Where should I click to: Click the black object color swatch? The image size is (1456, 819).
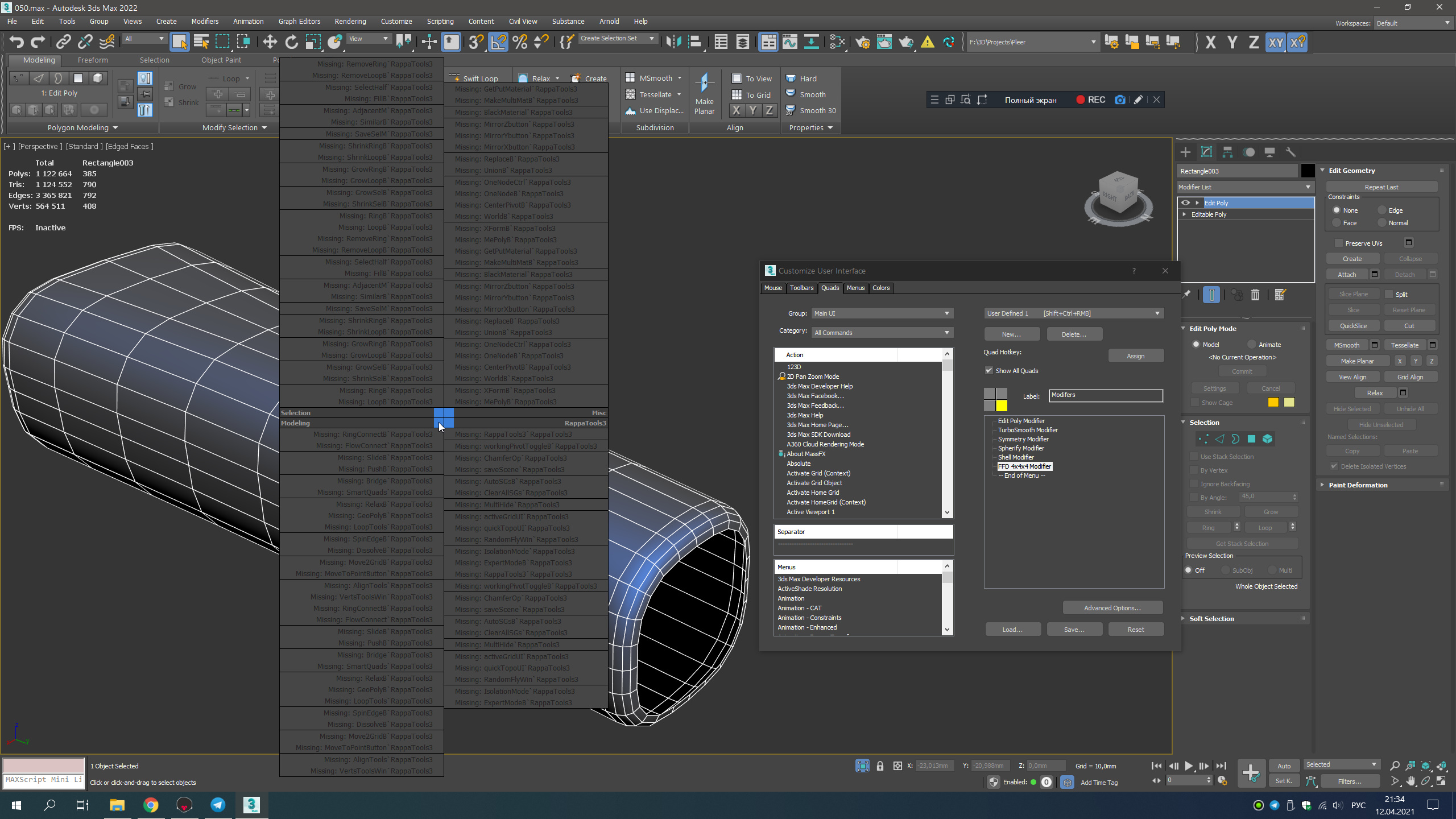(x=1308, y=171)
